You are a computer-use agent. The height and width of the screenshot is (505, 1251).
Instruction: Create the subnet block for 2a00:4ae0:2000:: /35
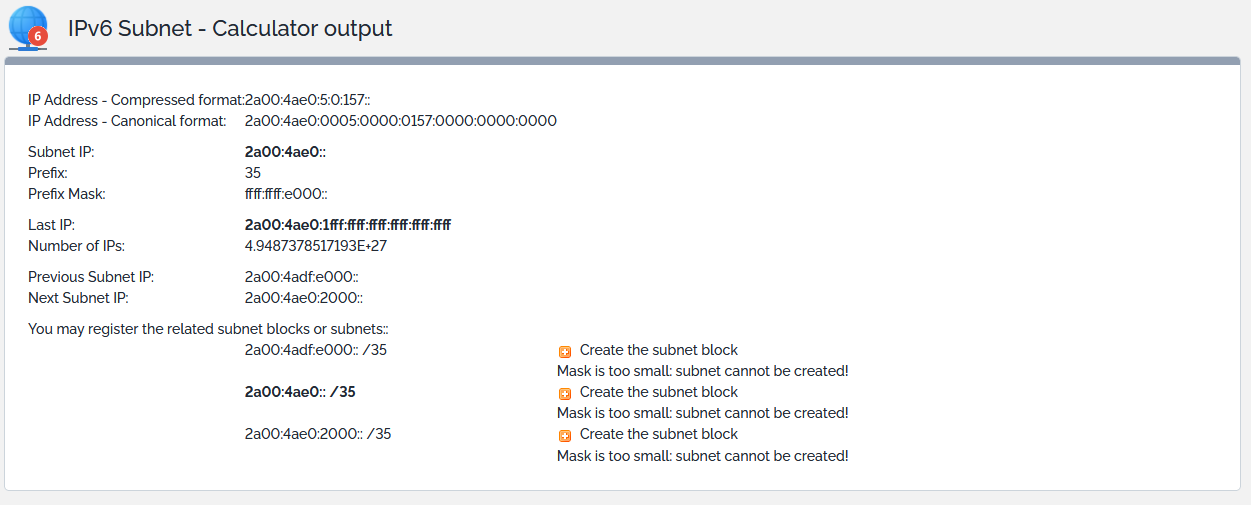(658, 434)
